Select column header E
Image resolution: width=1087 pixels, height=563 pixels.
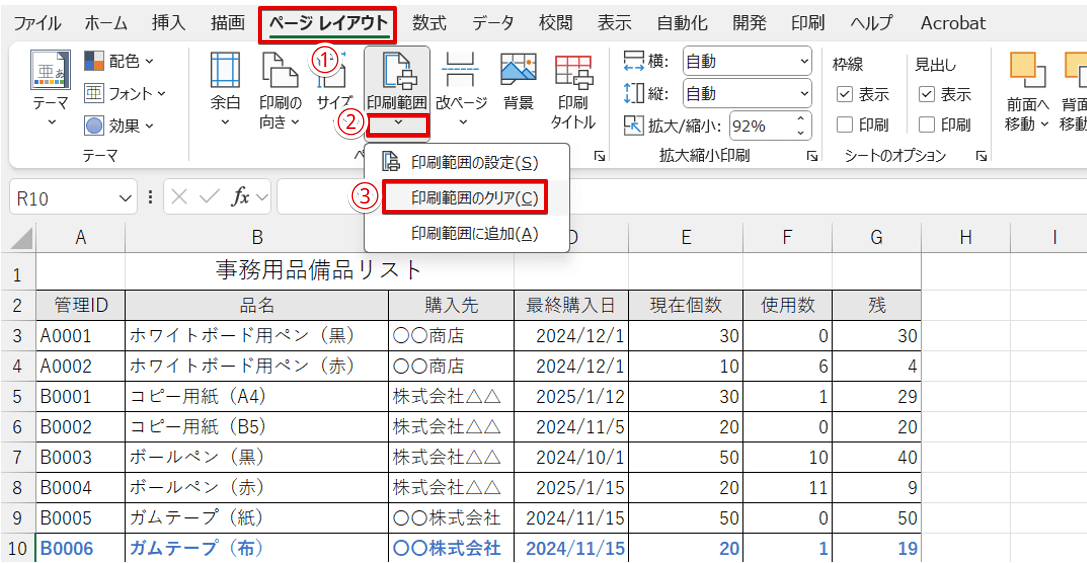[x=686, y=239]
